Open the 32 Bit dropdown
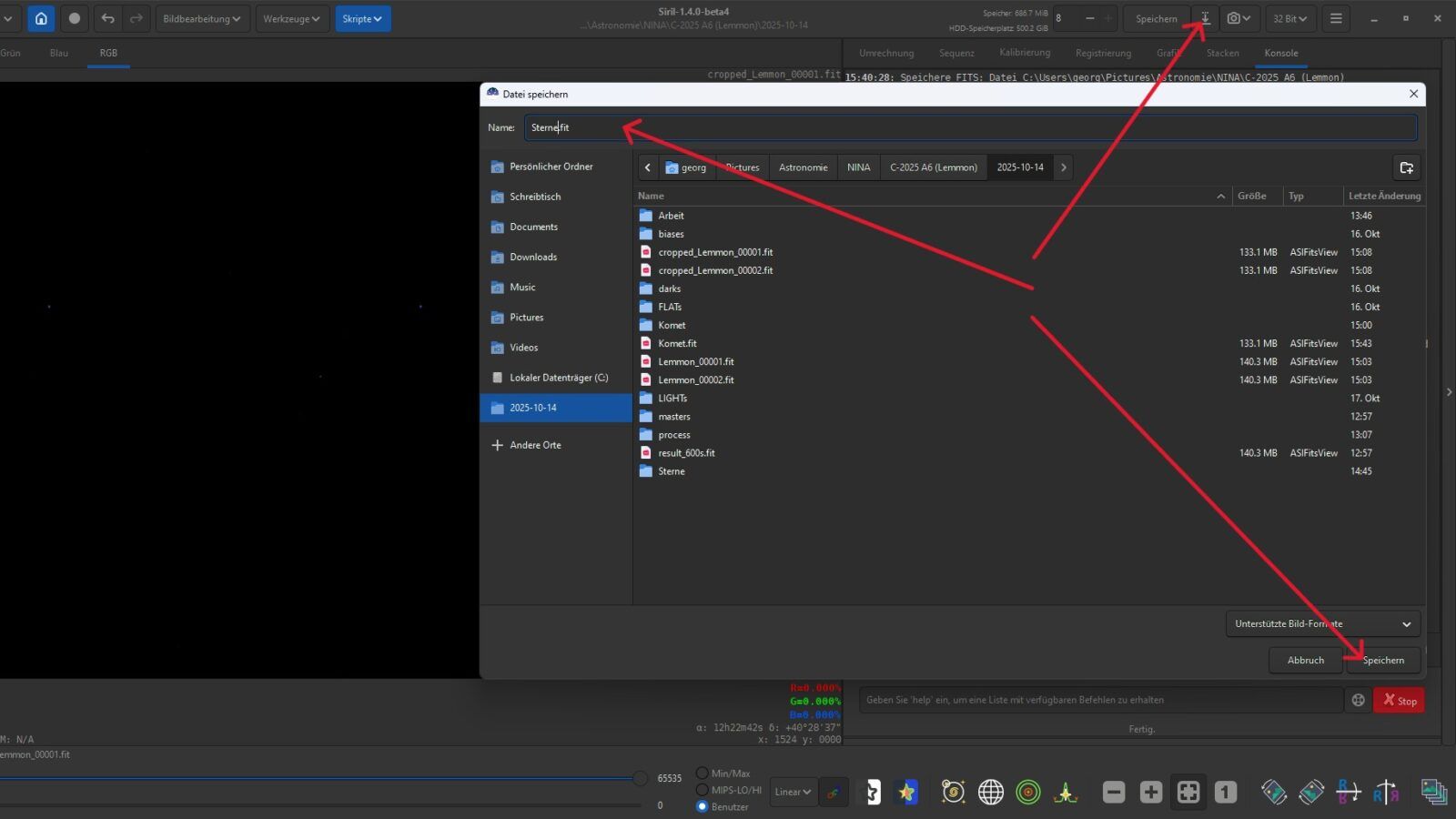 1289,18
